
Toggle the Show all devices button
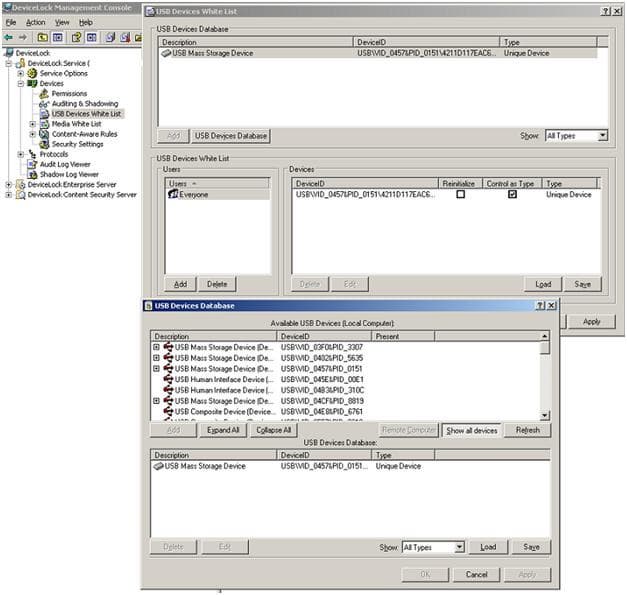click(x=471, y=431)
